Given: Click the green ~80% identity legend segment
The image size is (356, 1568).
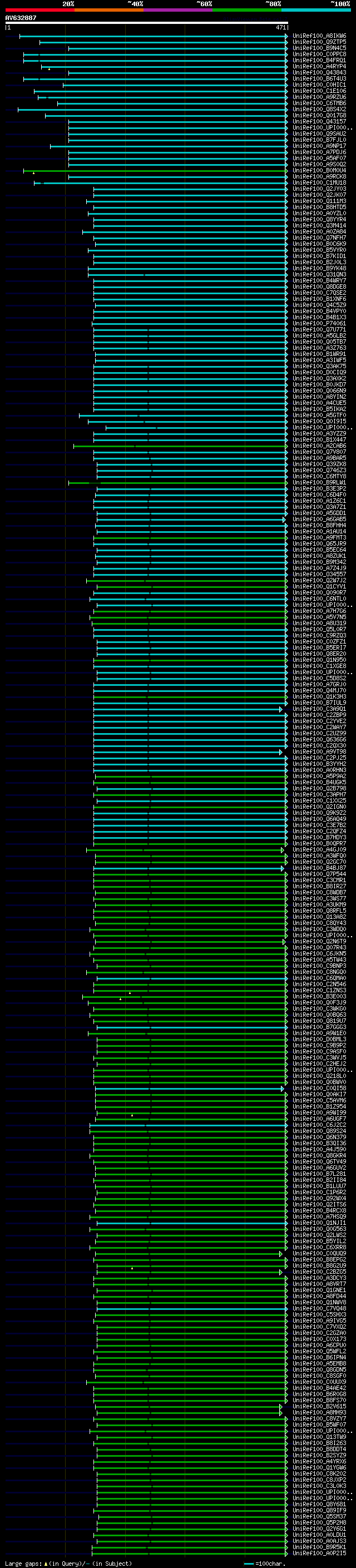Looking at the screenshot, I should pos(247,10).
